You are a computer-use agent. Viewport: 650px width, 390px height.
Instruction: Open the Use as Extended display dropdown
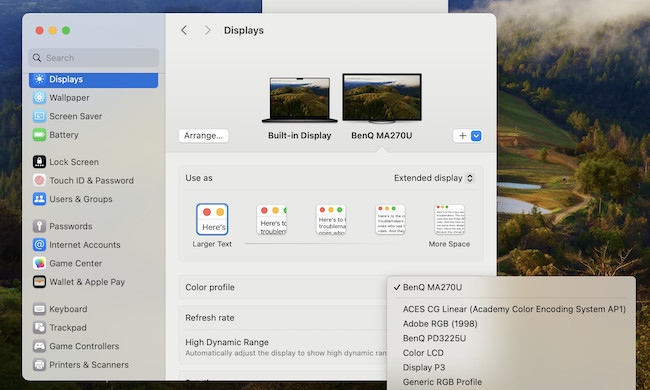coord(434,178)
